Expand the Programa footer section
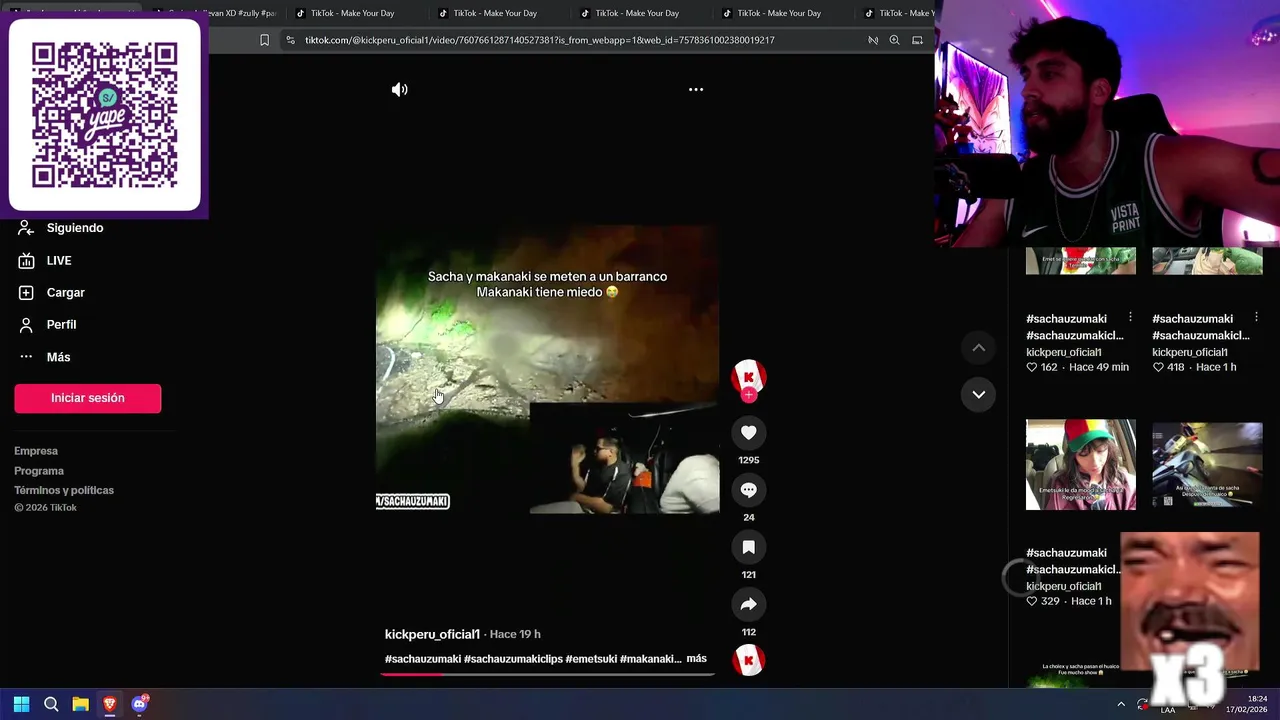Screen dimensions: 1280x720 (x=39, y=471)
